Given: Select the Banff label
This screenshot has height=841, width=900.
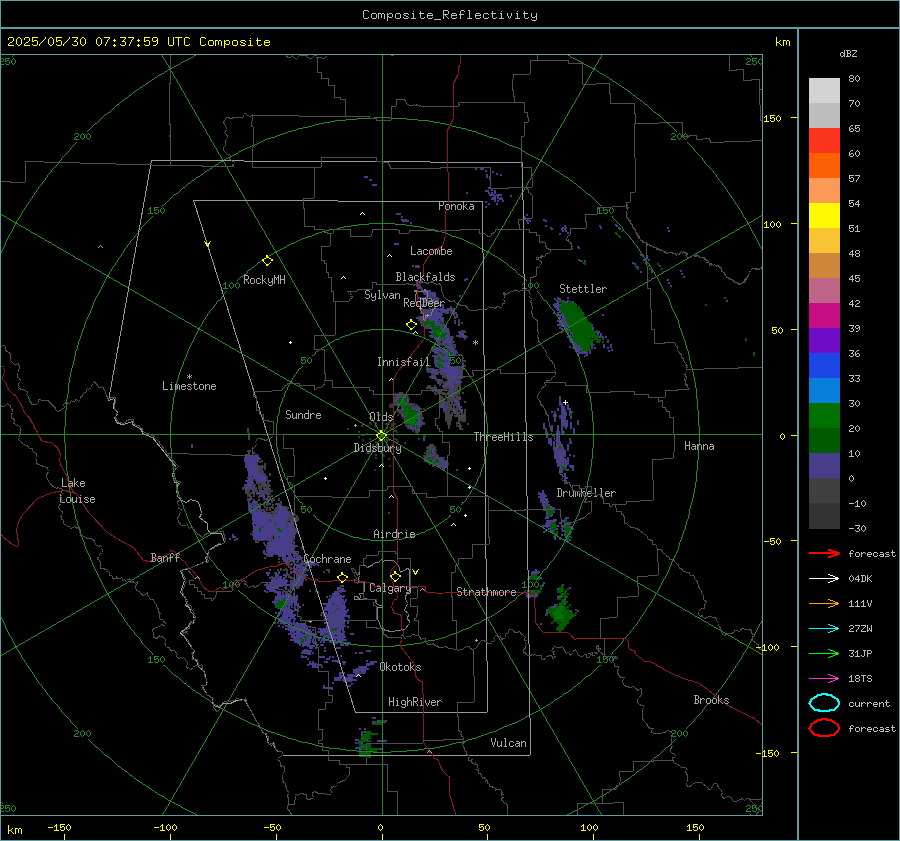Looking at the screenshot, I should pyautogui.click(x=165, y=557).
